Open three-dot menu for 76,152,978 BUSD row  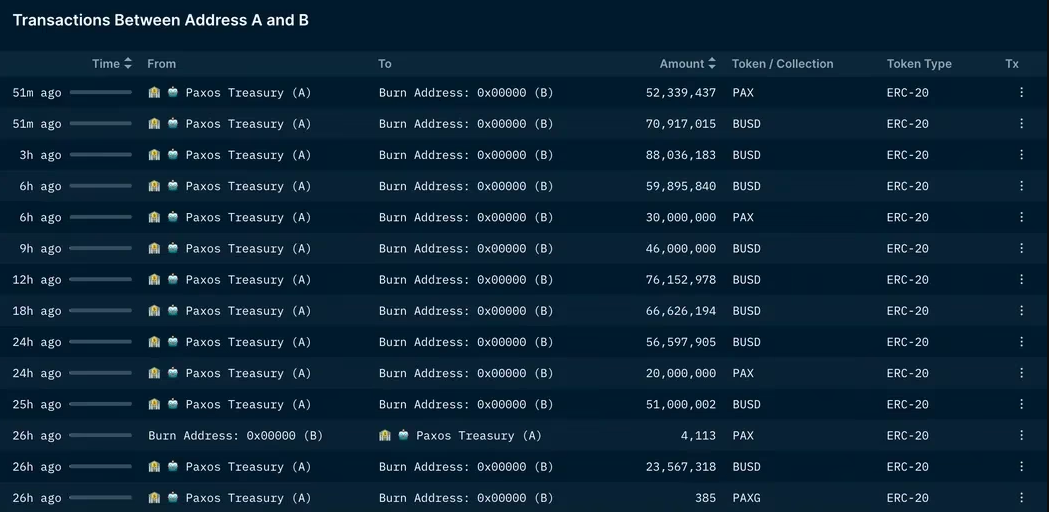pyautogui.click(x=1021, y=280)
